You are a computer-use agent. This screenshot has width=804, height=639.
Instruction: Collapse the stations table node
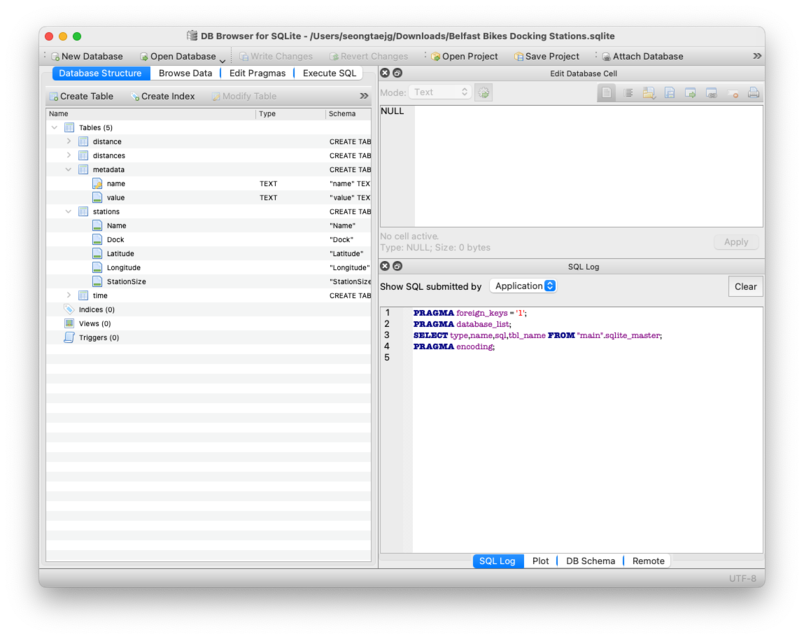pos(68,211)
